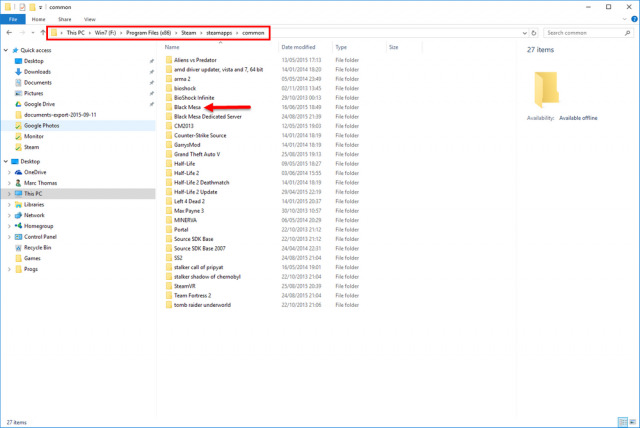The height and width of the screenshot is (428, 640).
Task: Select the BioShock Infinite folder
Action: tap(194, 98)
